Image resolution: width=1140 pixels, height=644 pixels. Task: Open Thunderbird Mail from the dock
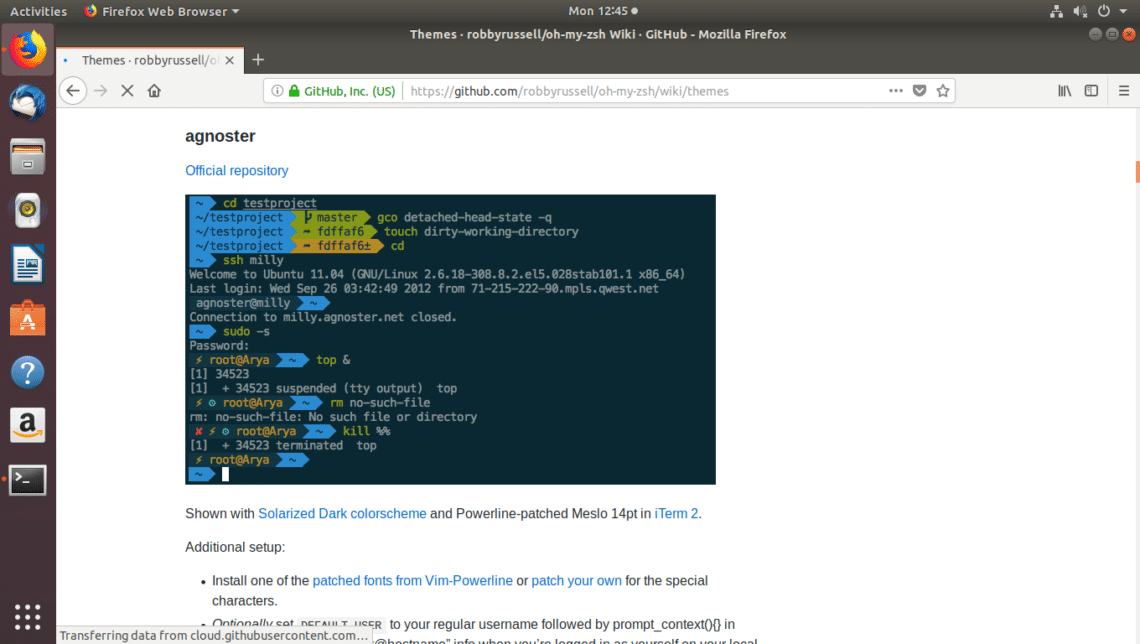click(x=27, y=102)
